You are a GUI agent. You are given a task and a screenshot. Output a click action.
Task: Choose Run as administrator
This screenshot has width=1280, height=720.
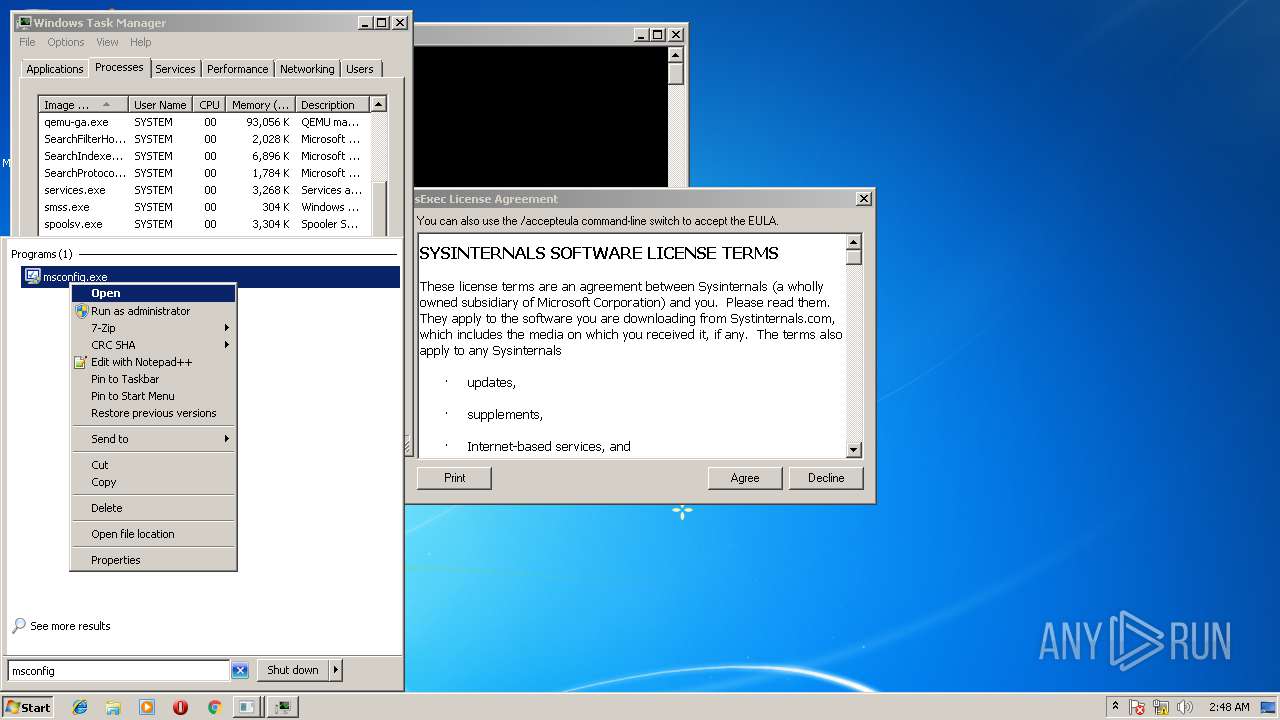153,311
